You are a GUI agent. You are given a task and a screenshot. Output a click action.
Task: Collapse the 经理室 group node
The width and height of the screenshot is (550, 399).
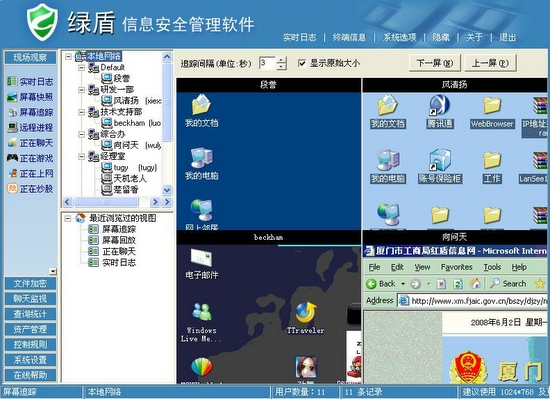[81, 156]
